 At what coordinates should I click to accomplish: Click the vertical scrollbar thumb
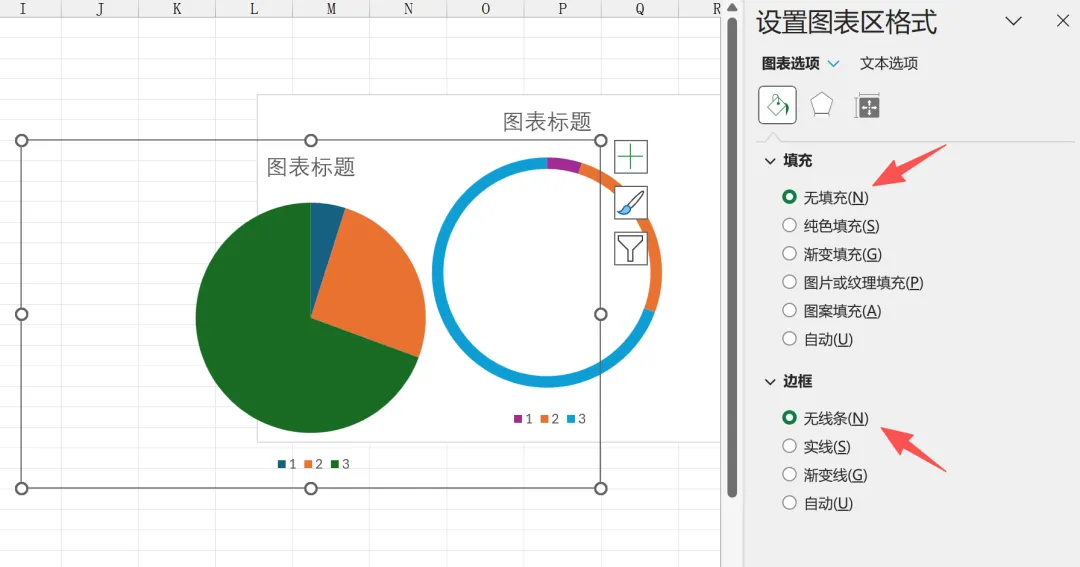coord(732,256)
